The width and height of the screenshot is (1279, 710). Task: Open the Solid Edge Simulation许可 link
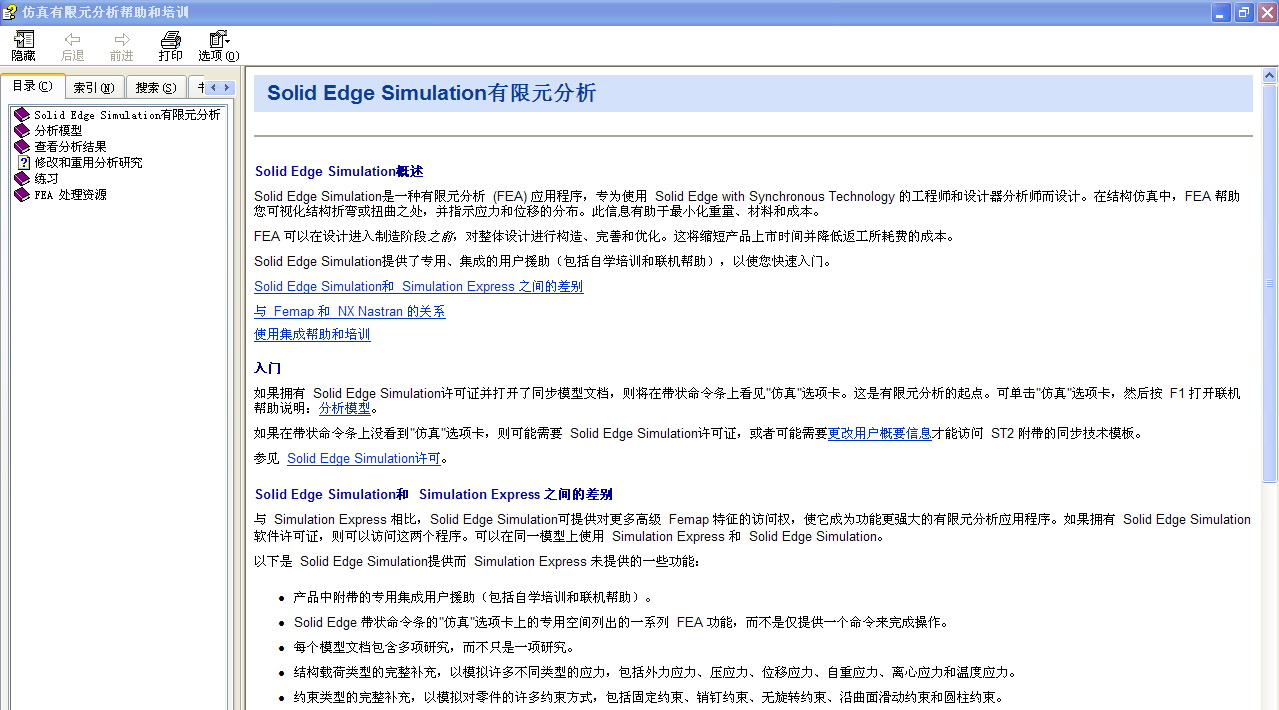click(364, 459)
